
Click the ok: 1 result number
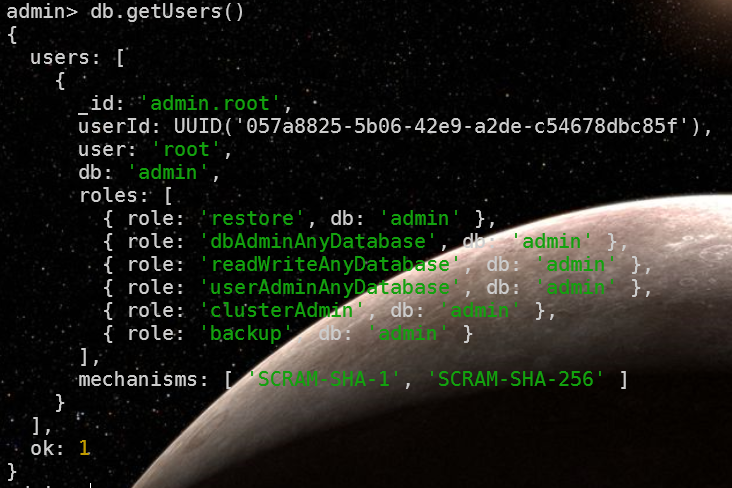pyautogui.click(x=84, y=448)
